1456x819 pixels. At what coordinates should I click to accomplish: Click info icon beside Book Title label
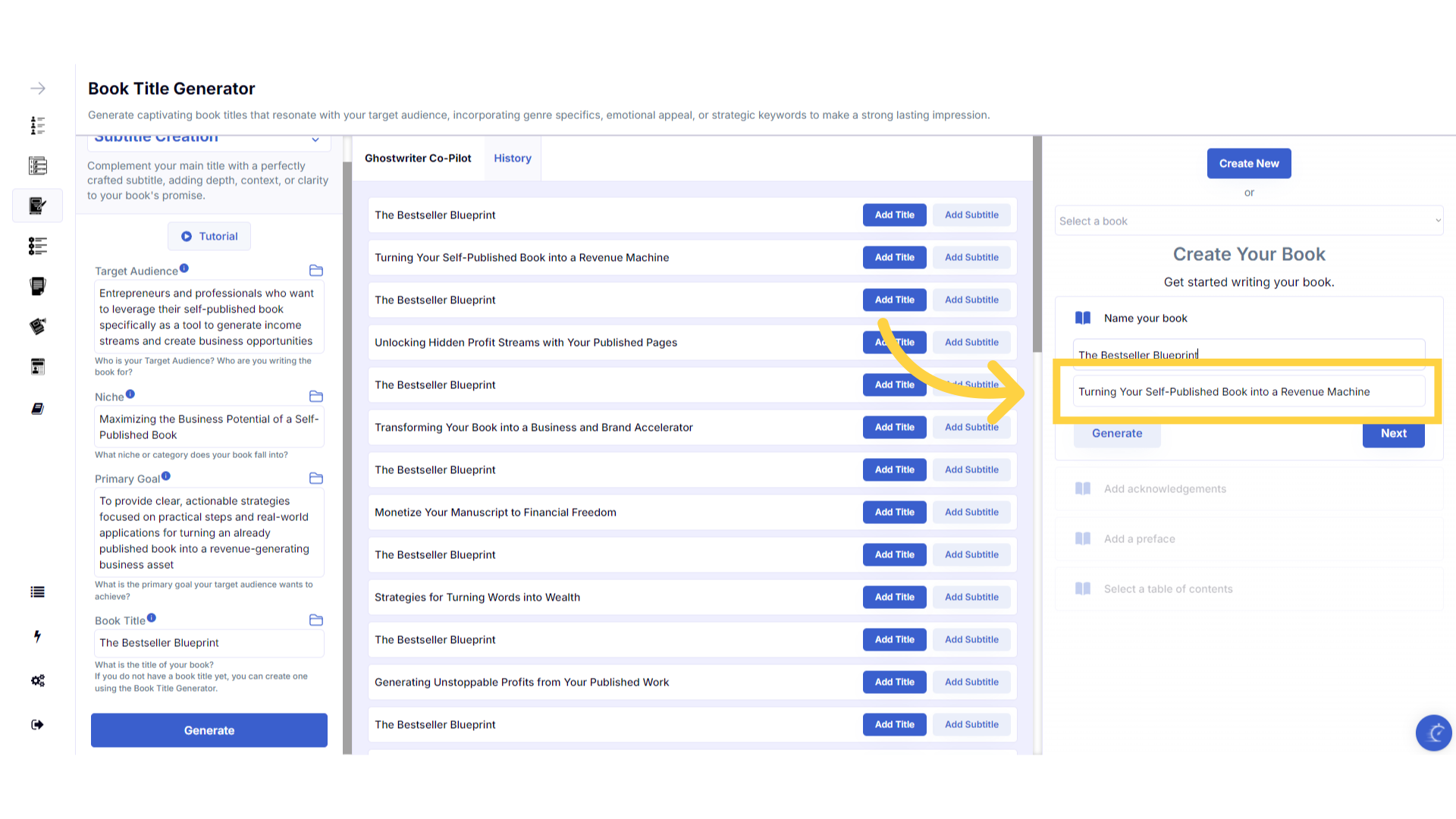(152, 618)
